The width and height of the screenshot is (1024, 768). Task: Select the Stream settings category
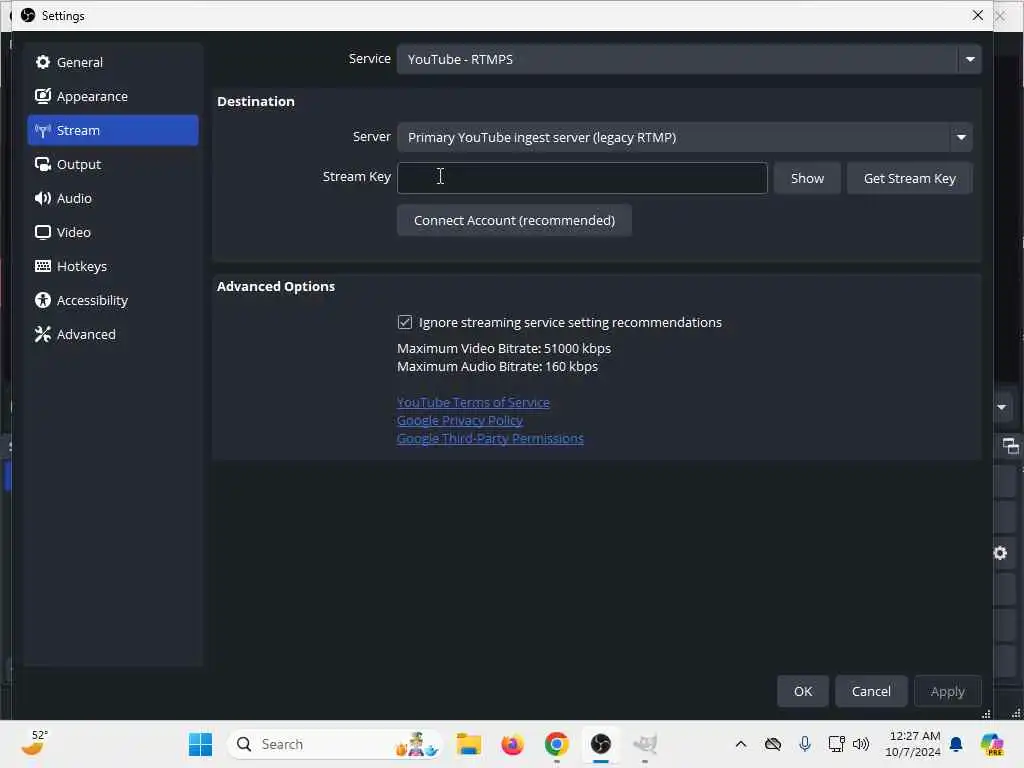tap(112, 130)
